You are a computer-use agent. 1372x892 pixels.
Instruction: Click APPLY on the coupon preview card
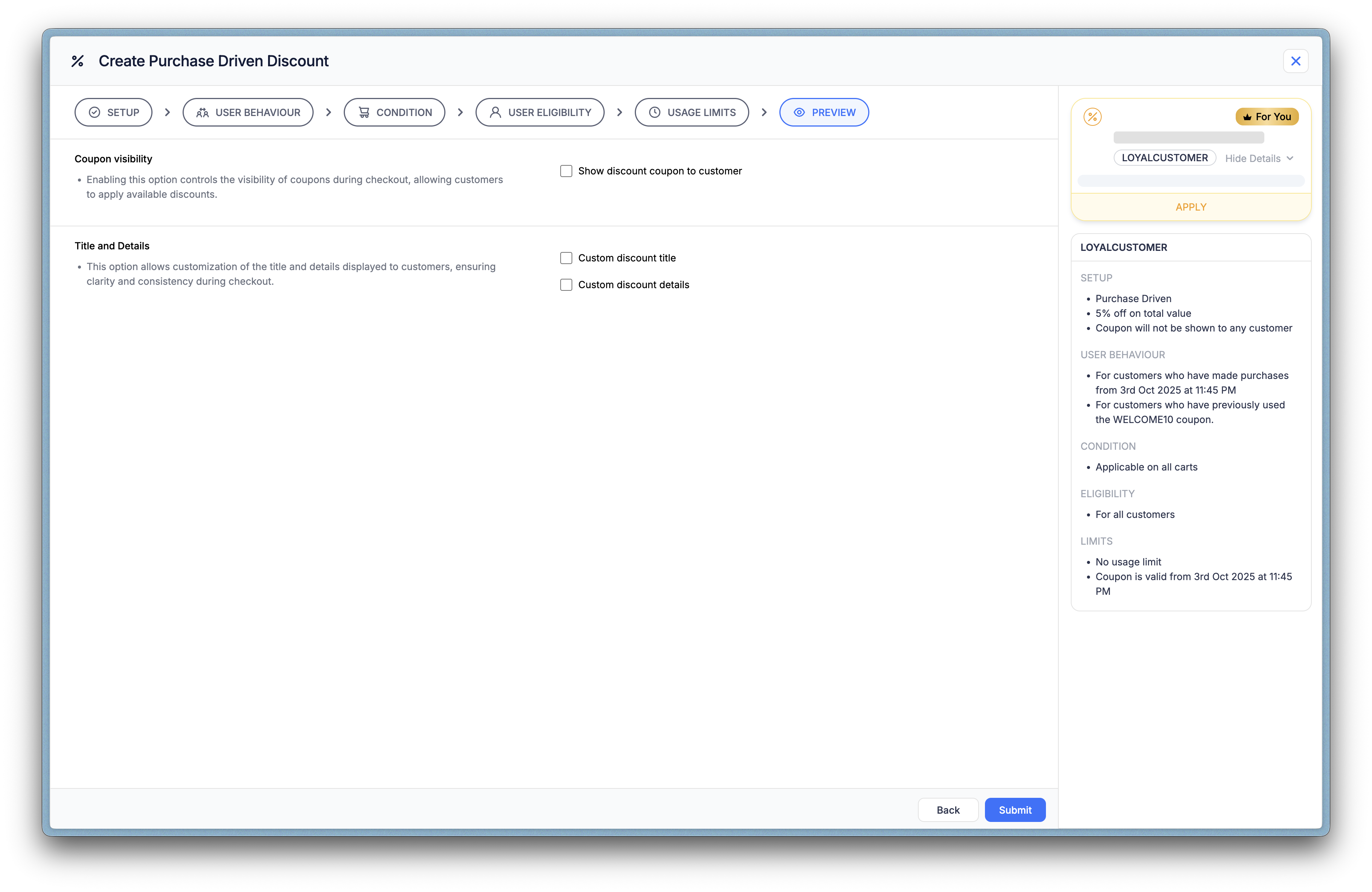click(x=1191, y=207)
